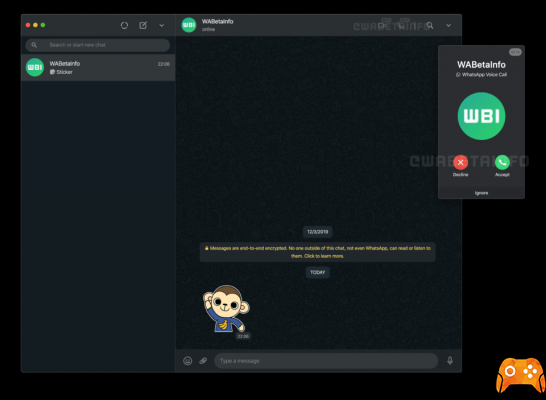Start a video call from chat header
This screenshot has height=400, width=546.
click(382, 25)
